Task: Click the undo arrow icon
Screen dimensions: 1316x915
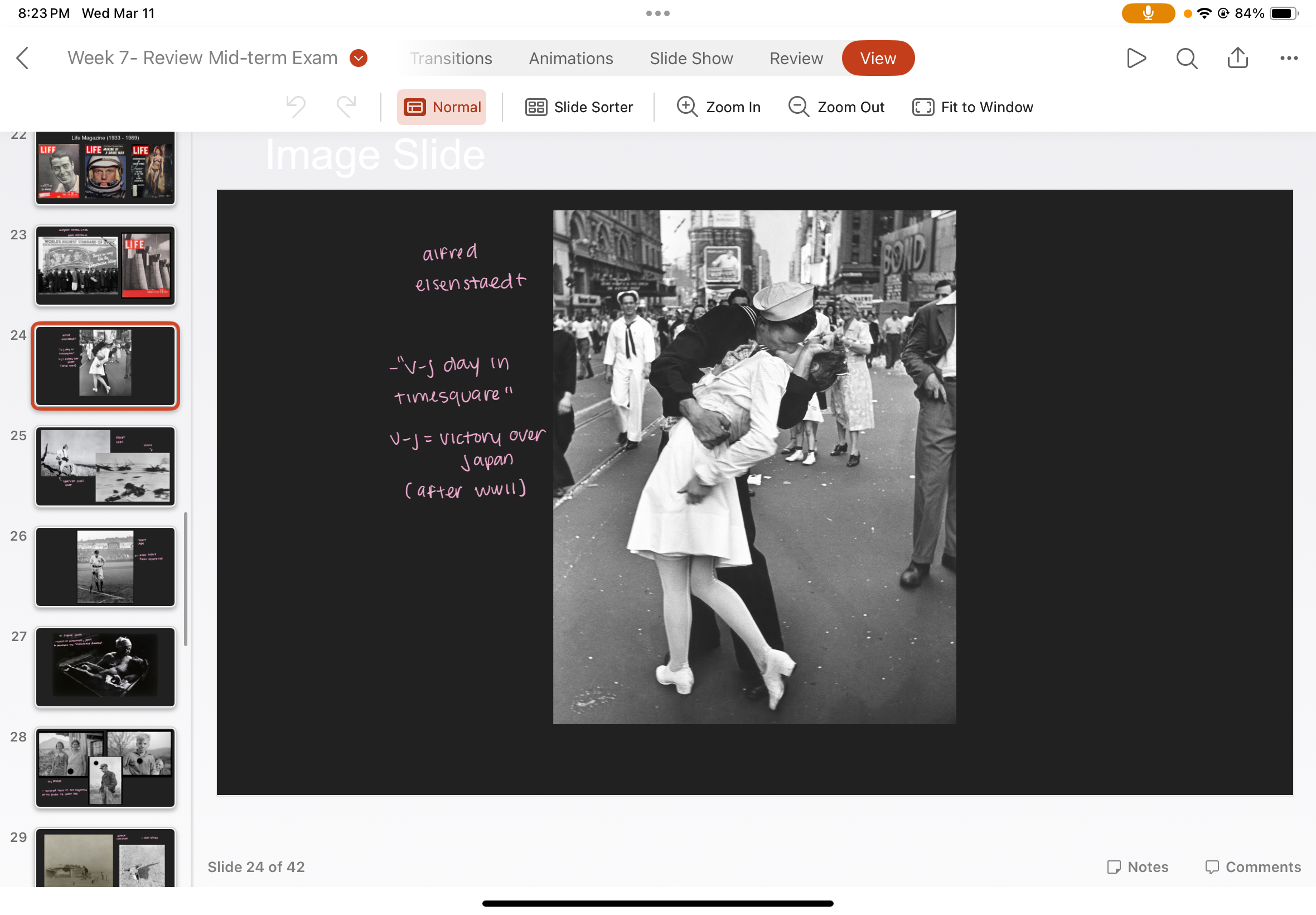Action: pyautogui.click(x=296, y=107)
